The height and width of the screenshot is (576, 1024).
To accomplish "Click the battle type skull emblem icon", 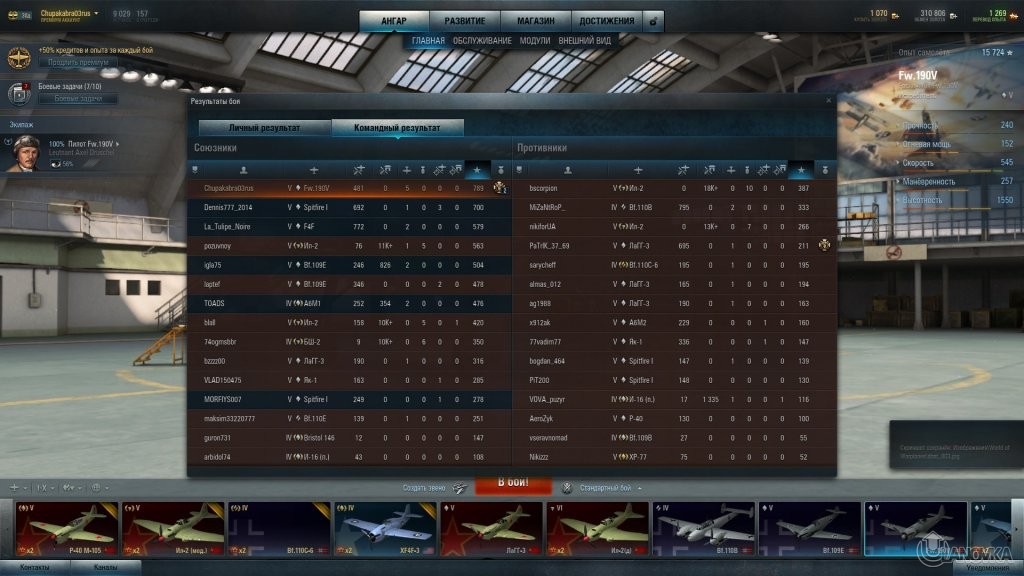I will (567, 488).
